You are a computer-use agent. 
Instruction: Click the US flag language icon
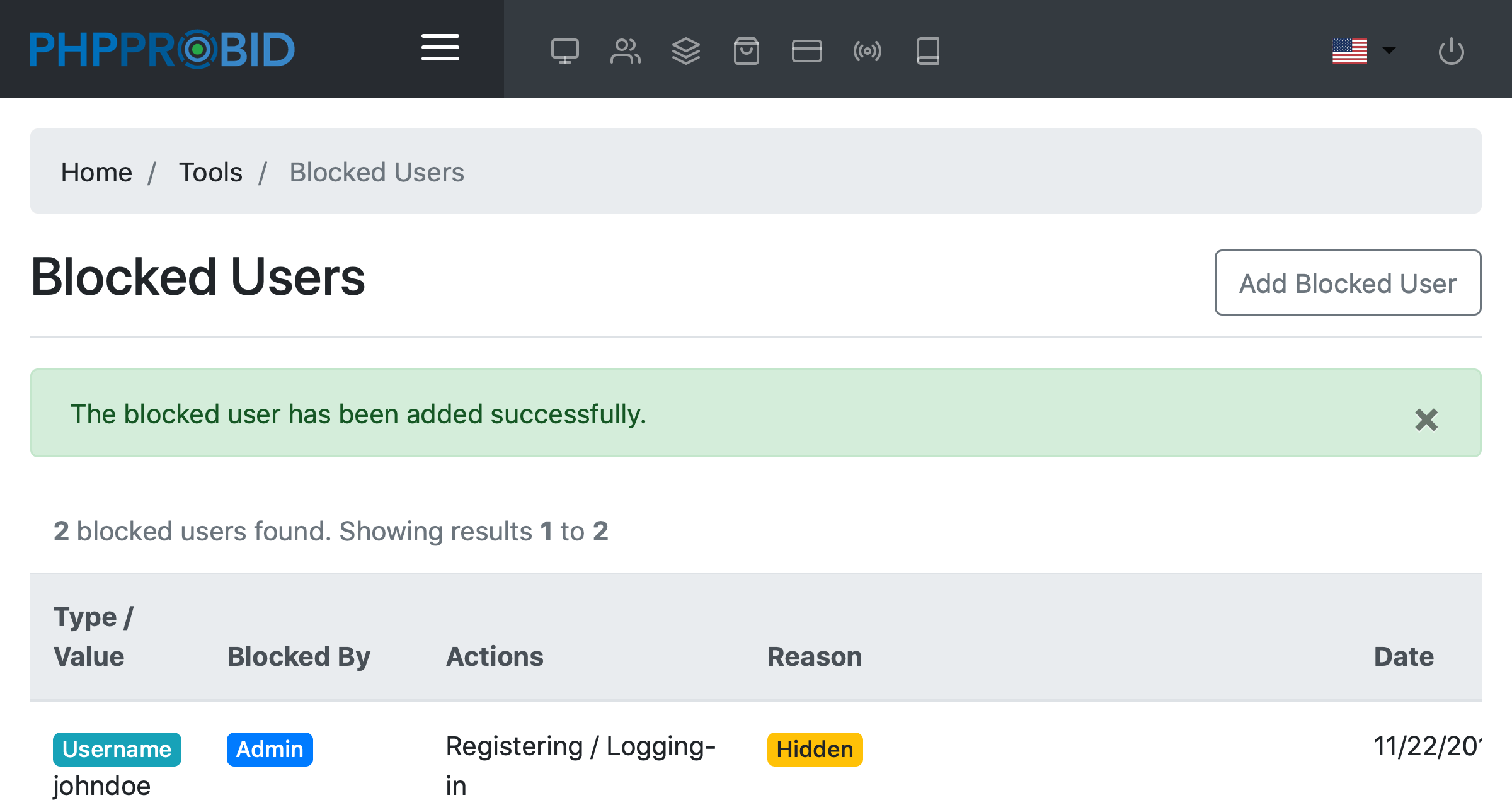click(1349, 51)
